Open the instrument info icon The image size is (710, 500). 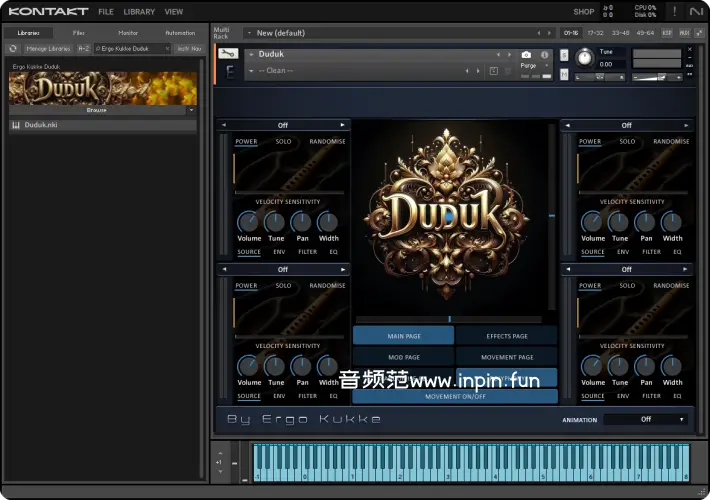tap(545, 54)
